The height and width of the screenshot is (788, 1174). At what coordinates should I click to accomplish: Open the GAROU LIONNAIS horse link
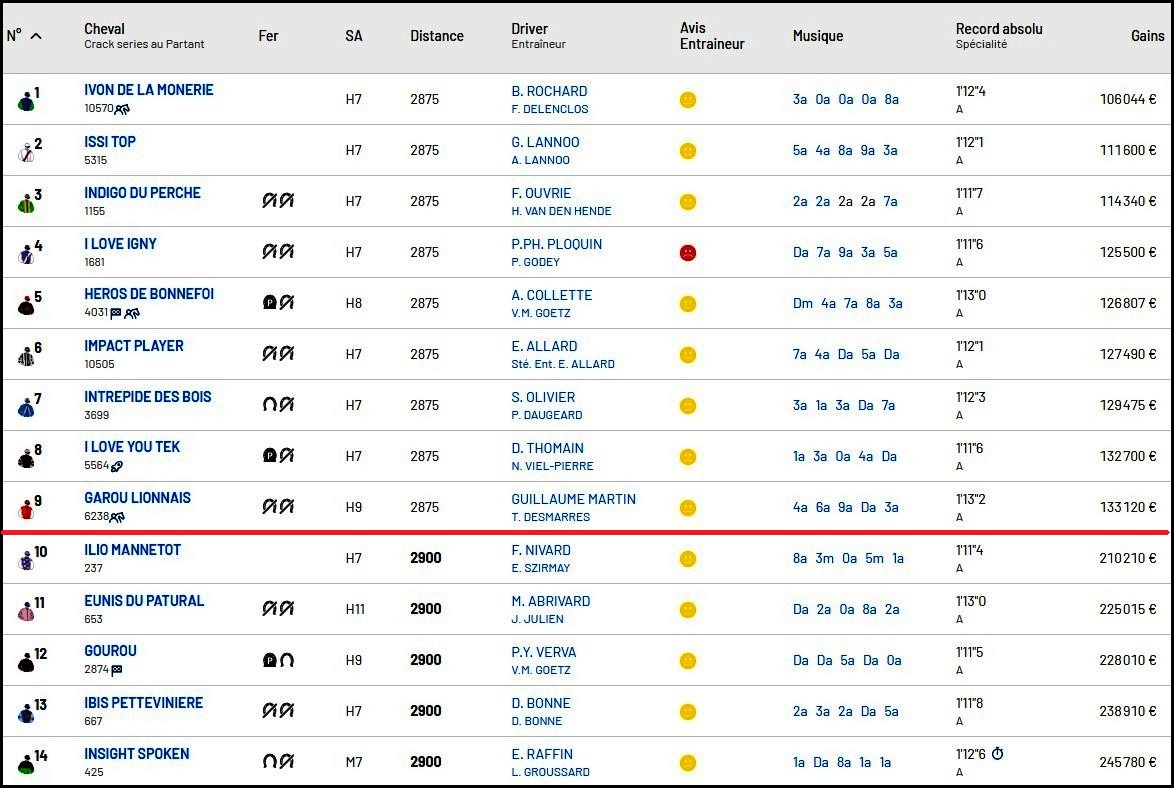(137, 498)
